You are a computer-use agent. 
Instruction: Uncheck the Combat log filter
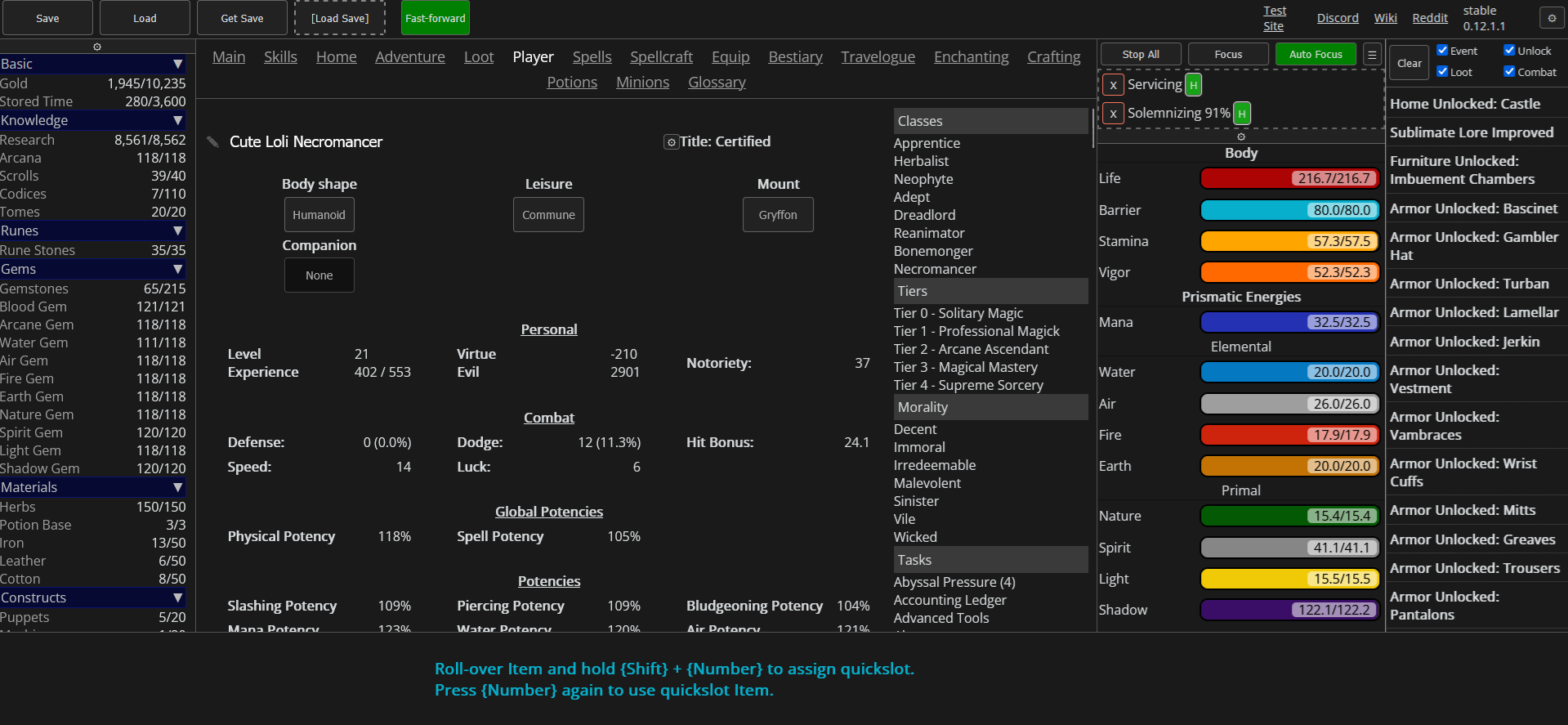tap(1509, 72)
